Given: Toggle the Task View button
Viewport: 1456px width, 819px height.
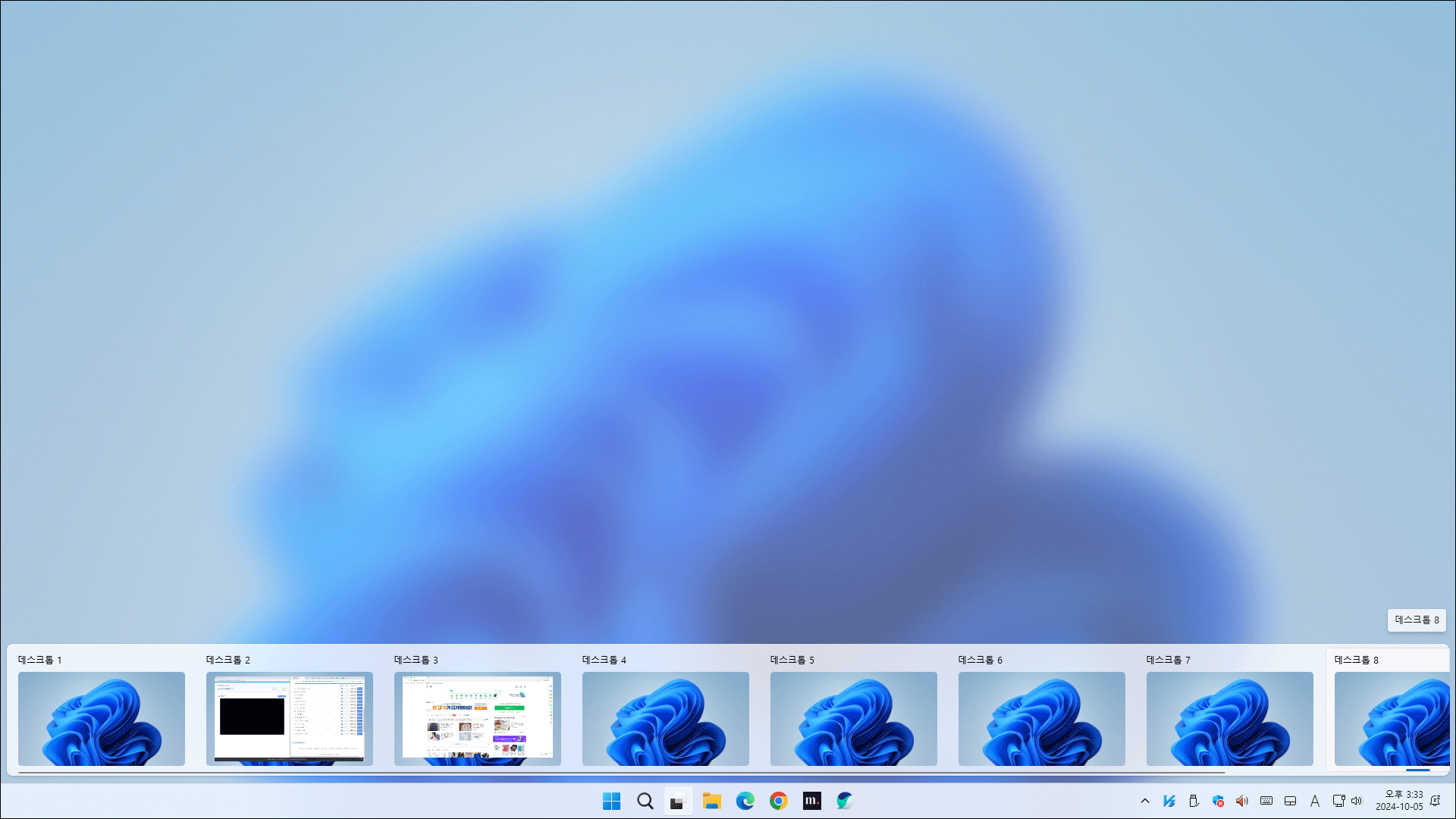Looking at the screenshot, I should tap(678, 801).
